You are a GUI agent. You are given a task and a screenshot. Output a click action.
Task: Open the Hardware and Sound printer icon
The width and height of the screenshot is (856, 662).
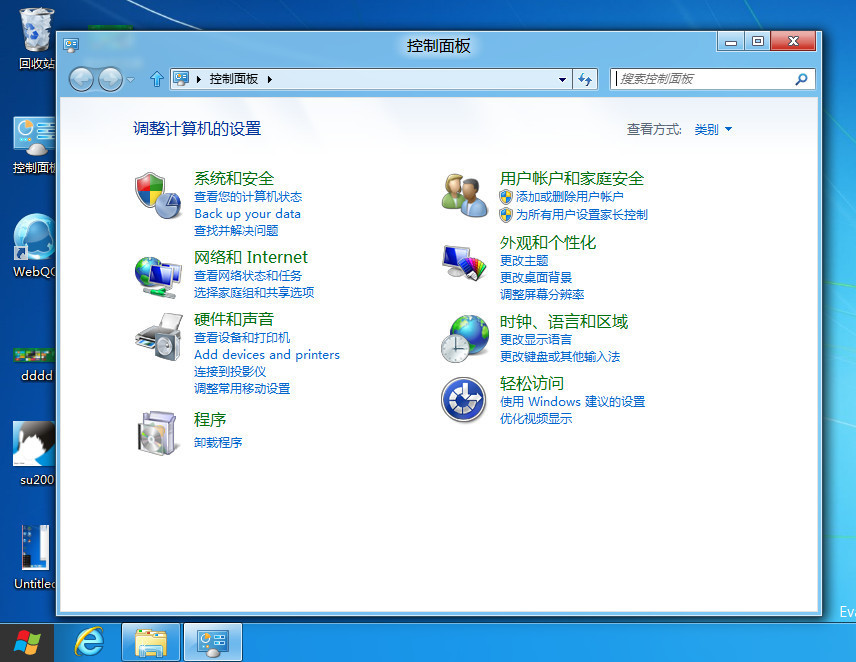pyautogui.click(x=158, y=337)
